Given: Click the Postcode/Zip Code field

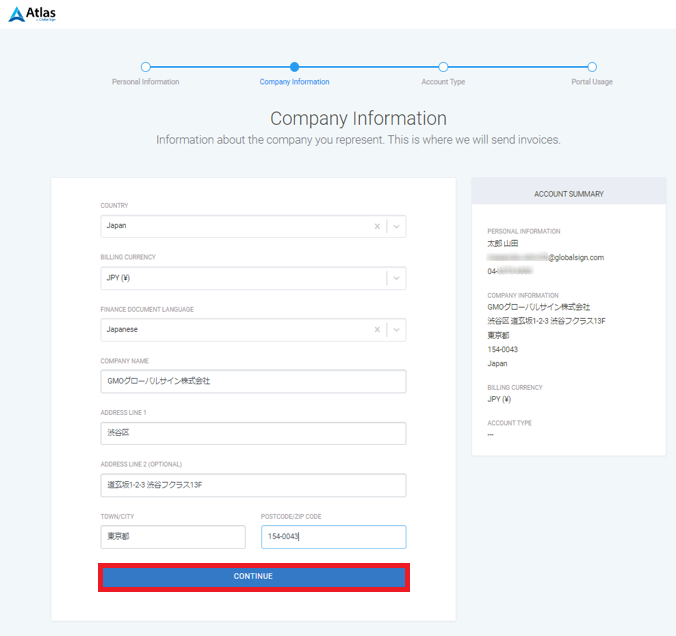Looking at the screenshot, I should tap(334, 537).
